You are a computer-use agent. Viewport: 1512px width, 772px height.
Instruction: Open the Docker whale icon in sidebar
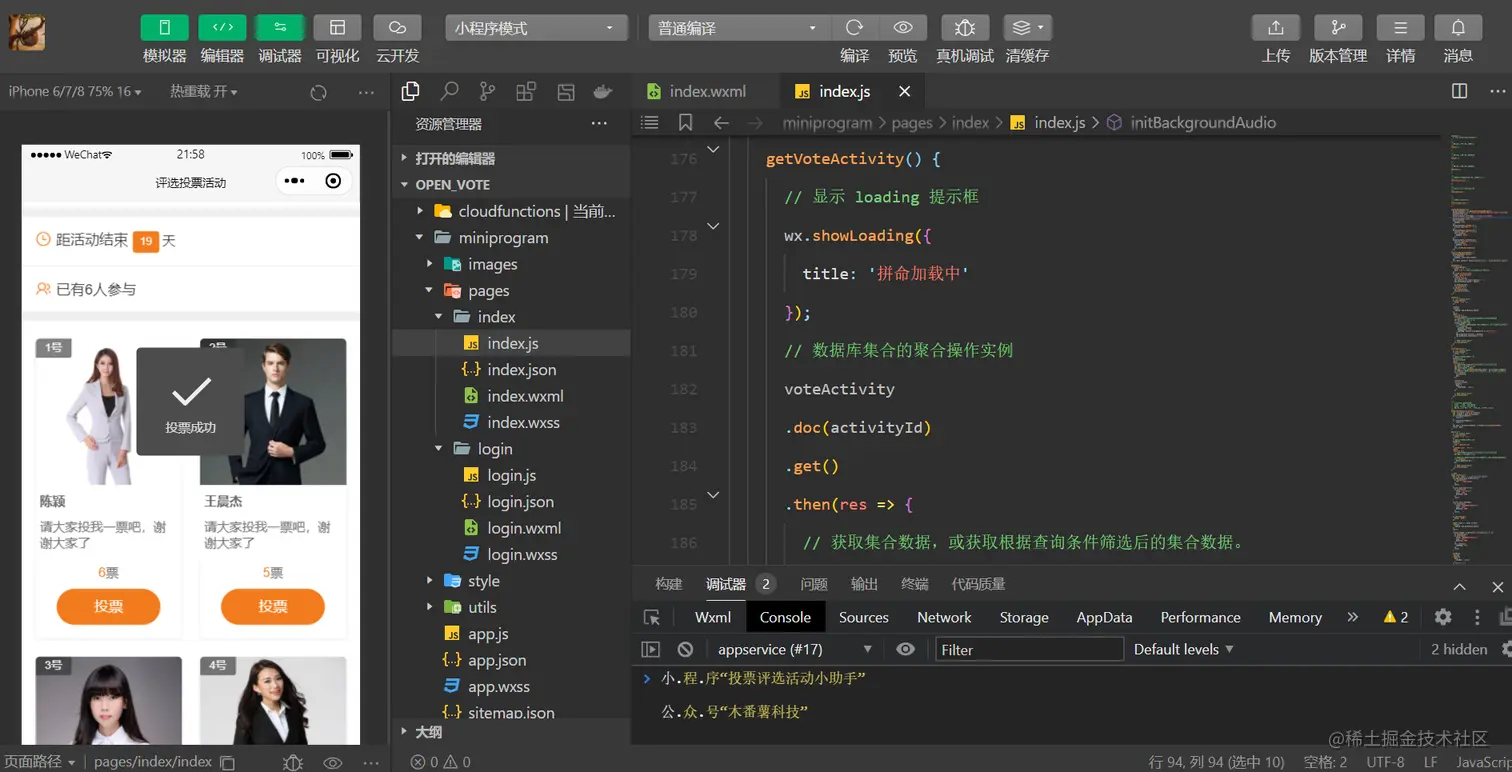coord(603,92)
